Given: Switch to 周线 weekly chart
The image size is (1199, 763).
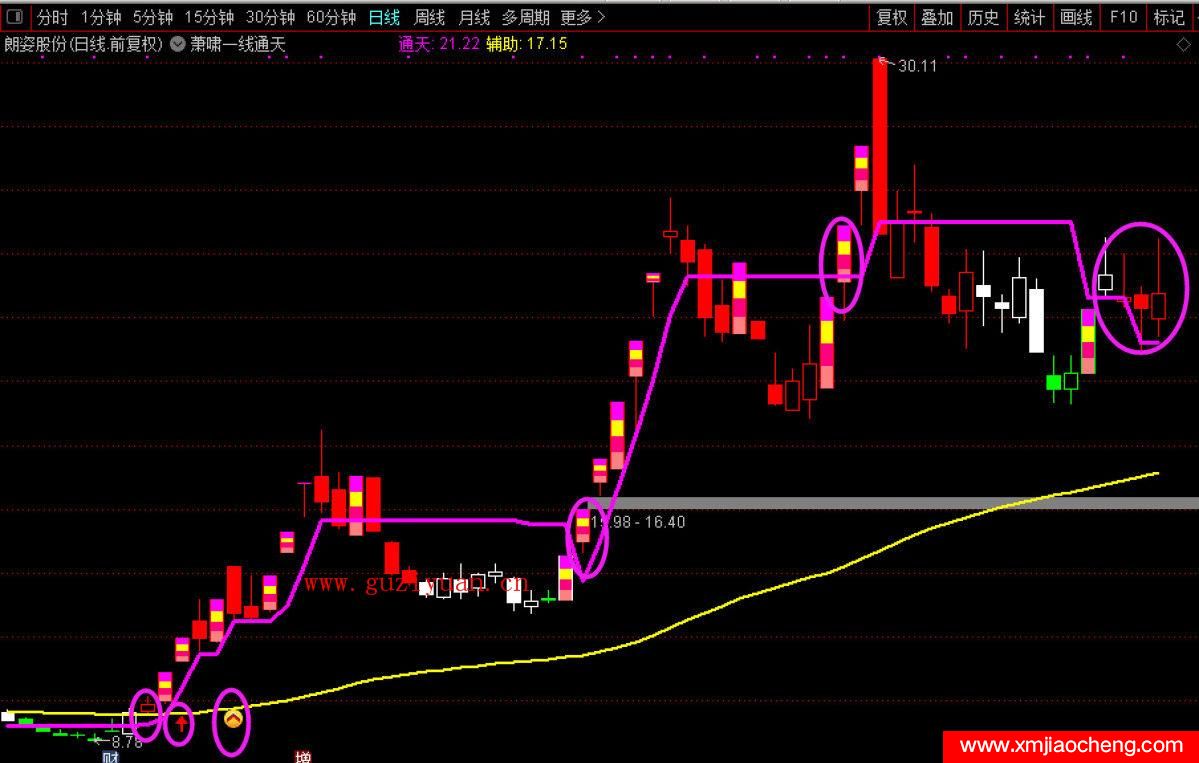Looking at the screenshot, I should pos(429,17).
